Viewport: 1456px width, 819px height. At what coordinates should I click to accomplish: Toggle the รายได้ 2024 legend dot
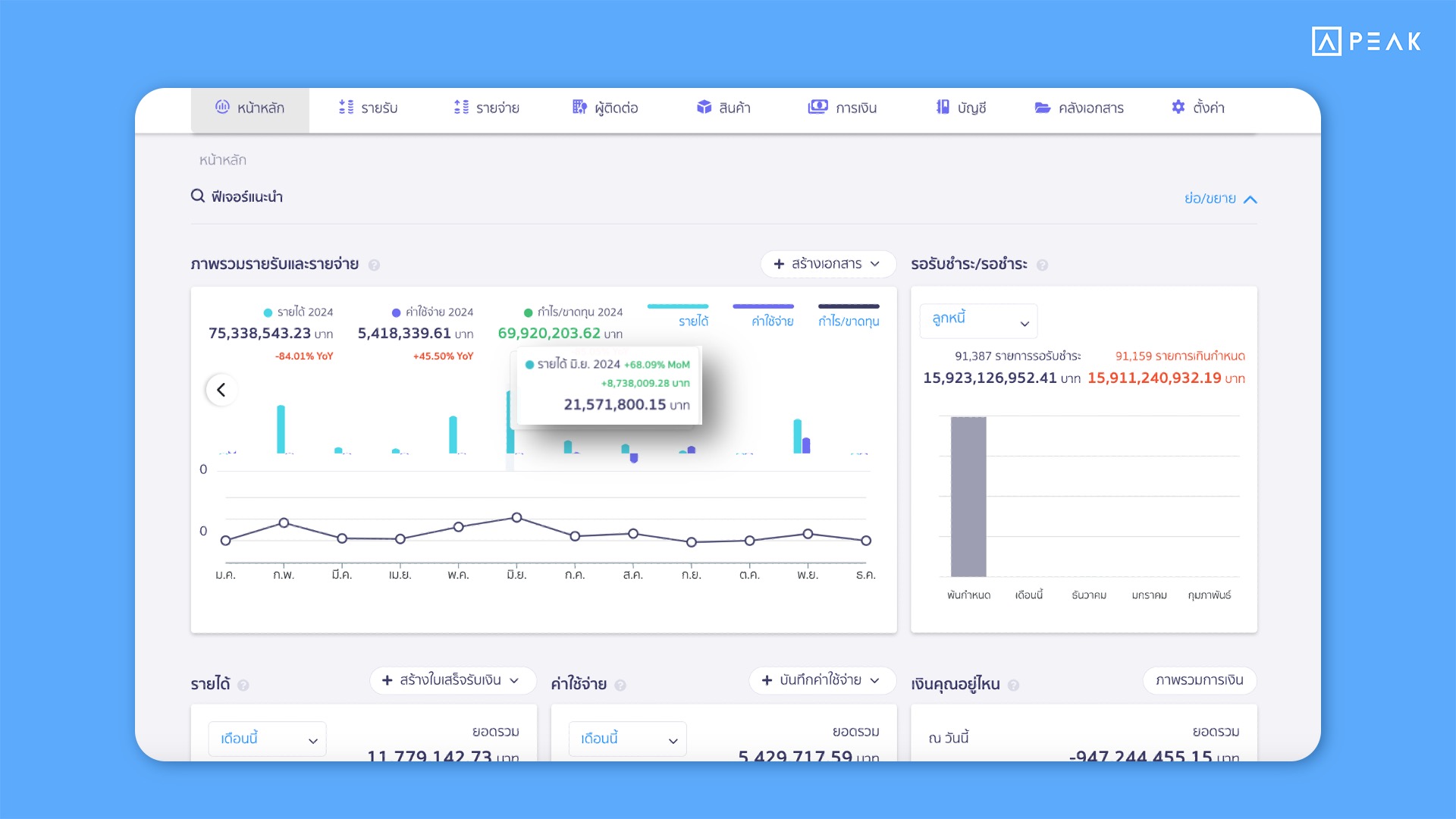tap(268, 312)
